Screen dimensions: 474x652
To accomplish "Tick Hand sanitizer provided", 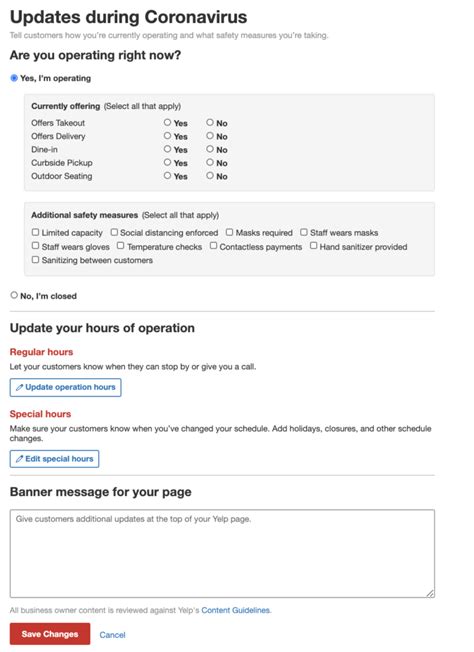I will pos(314,246).
